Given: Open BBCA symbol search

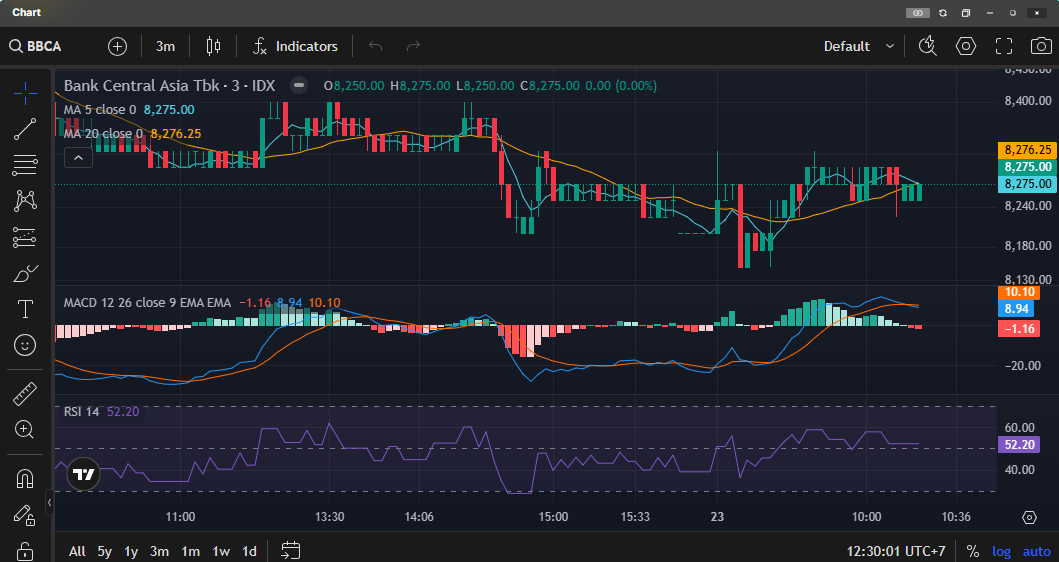Looking at the screenshot, I should (x=35, y=46).
